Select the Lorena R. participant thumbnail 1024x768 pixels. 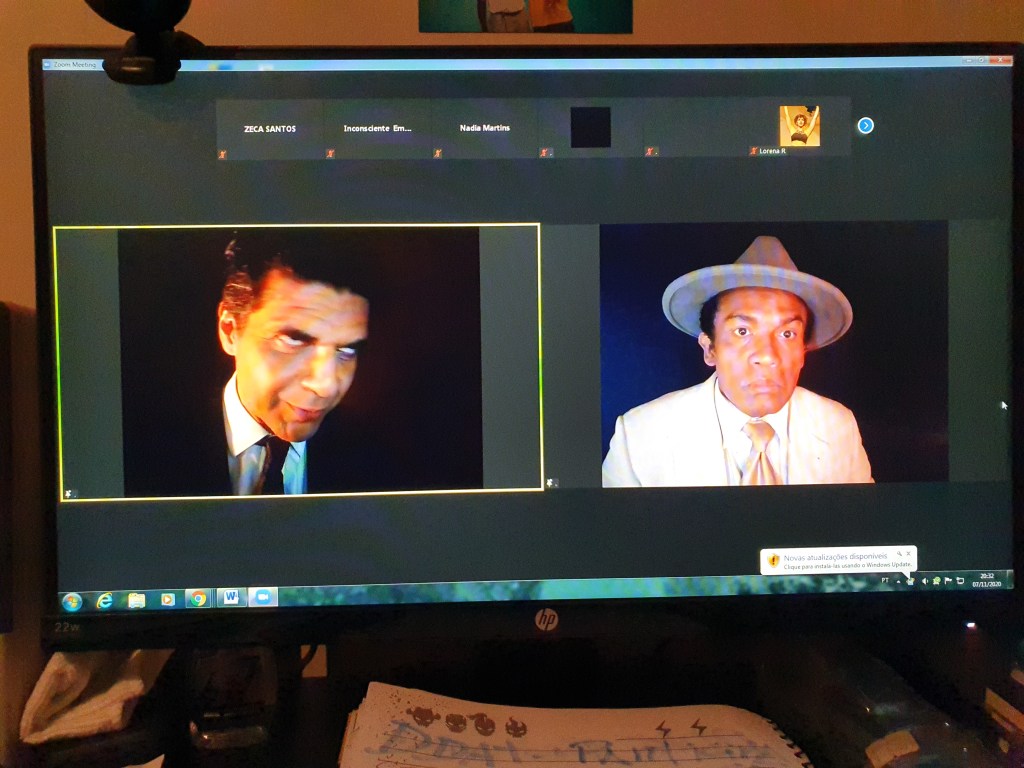tap(799, 127)
